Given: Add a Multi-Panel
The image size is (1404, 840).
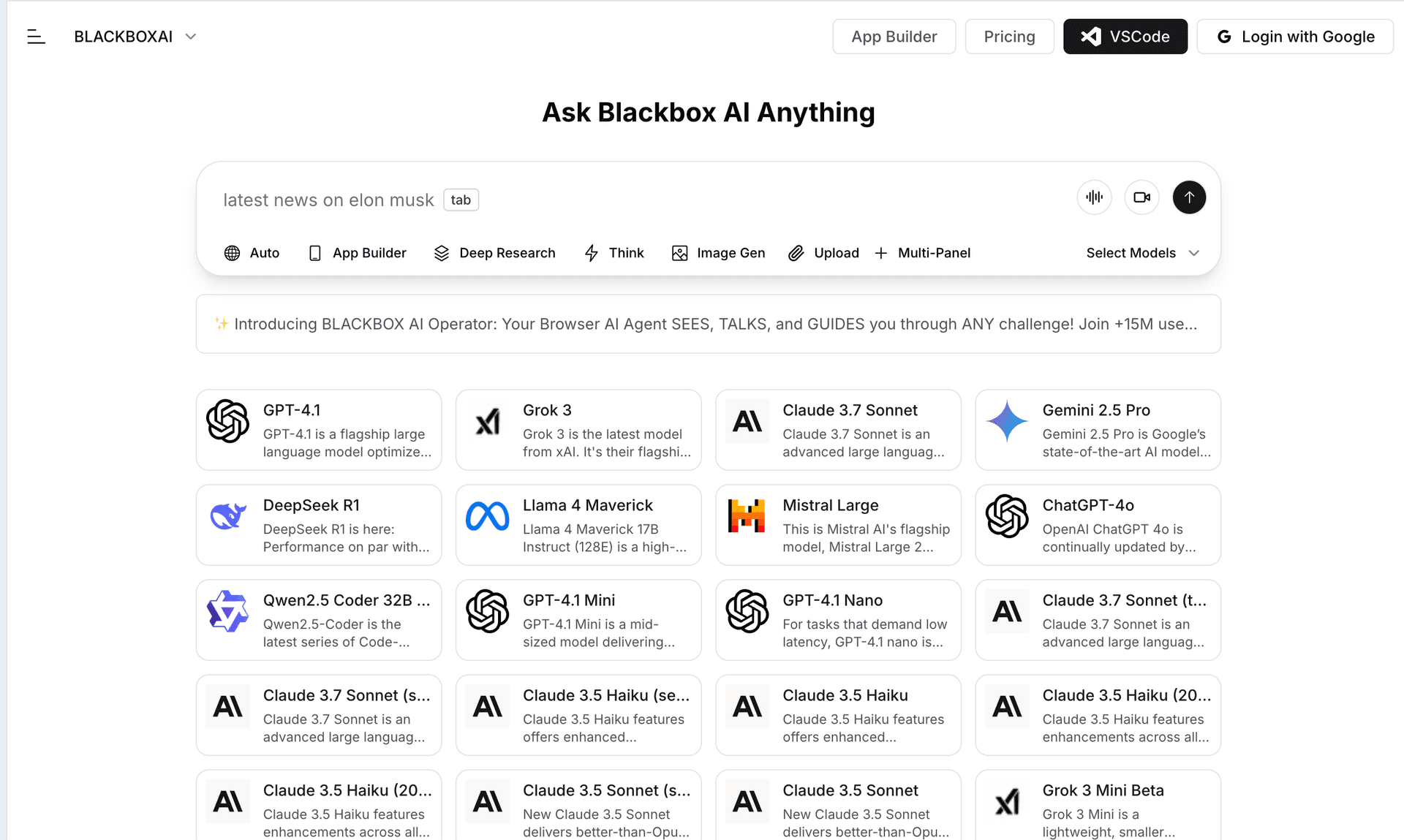Looking at the screenshot, I should tap(922, 253).
